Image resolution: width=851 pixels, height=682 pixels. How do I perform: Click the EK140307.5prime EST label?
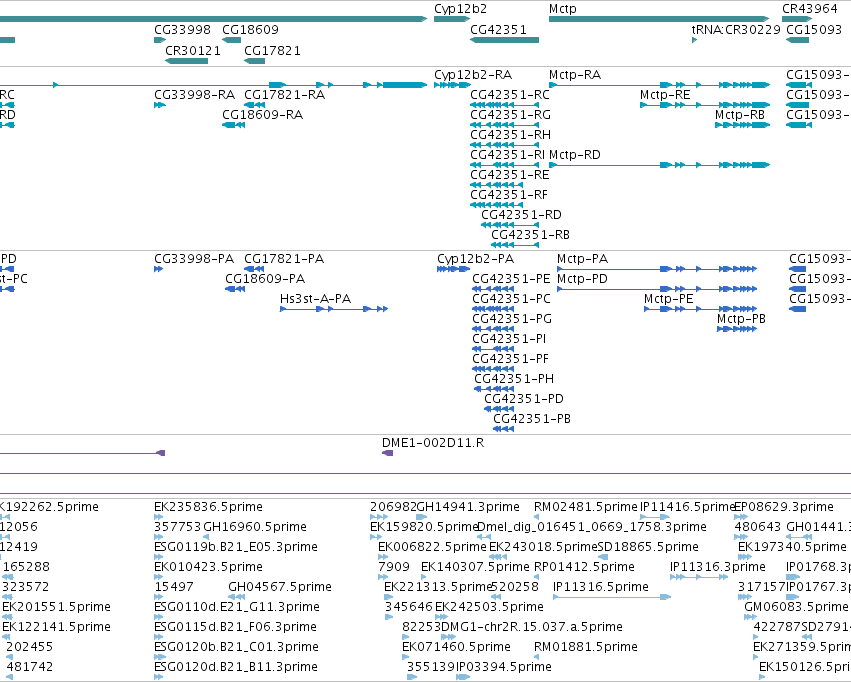475,568
